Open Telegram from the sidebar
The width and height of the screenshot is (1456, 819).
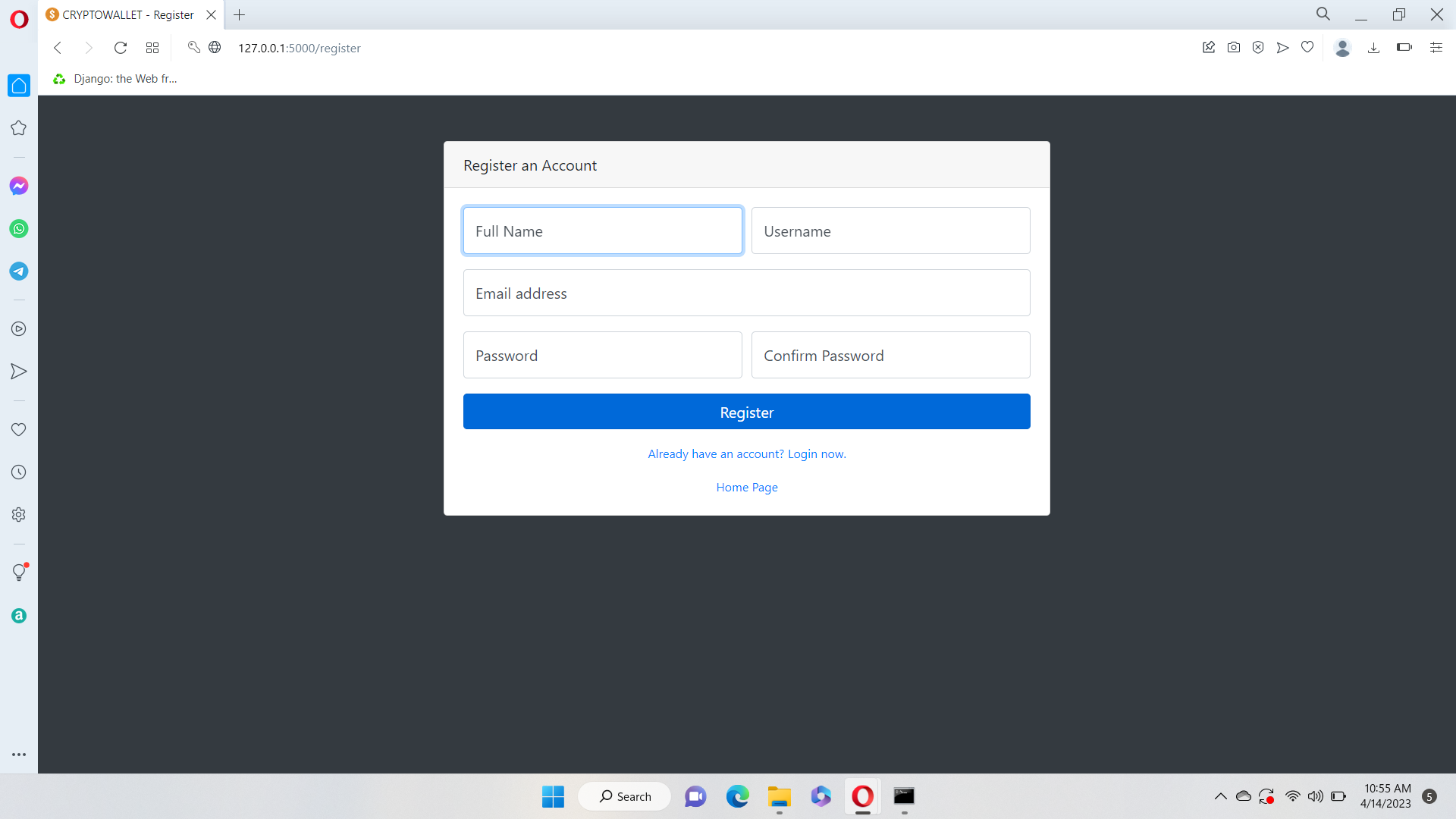click(x=18, y=271)
